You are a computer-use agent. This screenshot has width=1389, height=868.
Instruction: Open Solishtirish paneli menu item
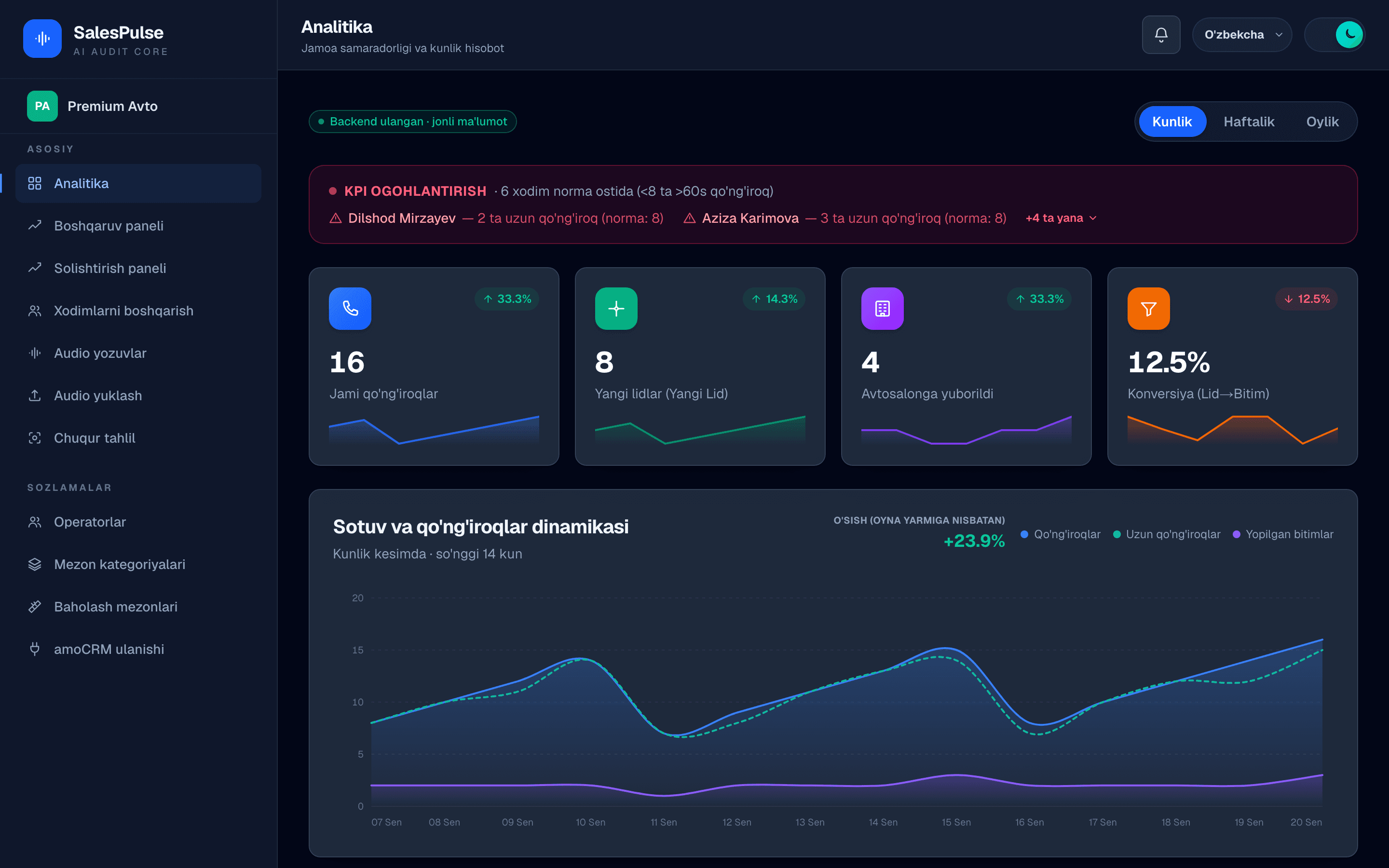point(138,268)
